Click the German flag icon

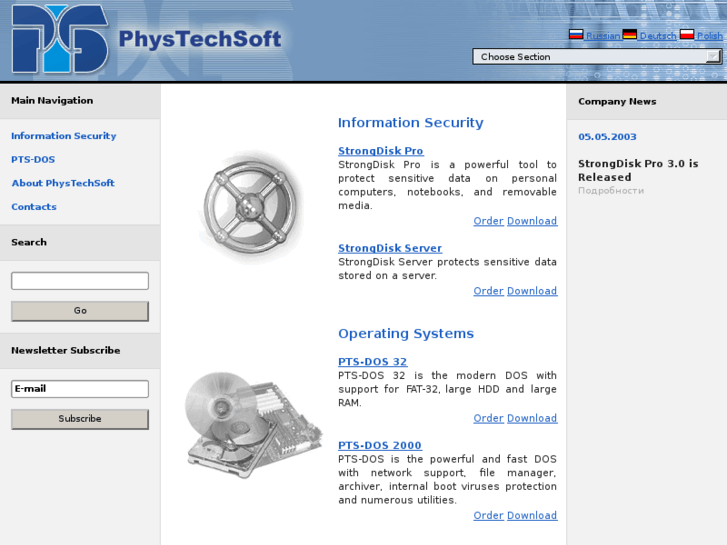pyautogui.click(x=630, y=34)
